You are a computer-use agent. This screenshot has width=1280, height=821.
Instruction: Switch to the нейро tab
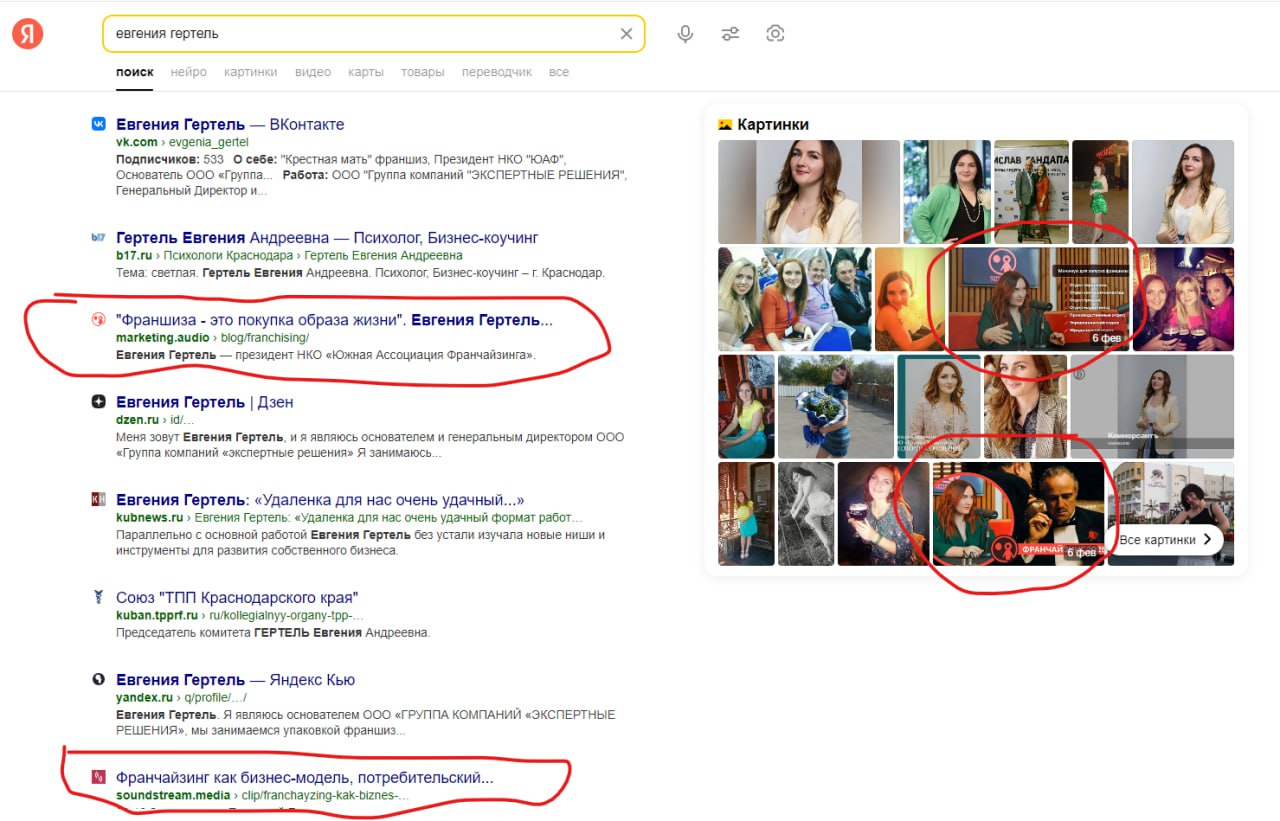point(189,72)
